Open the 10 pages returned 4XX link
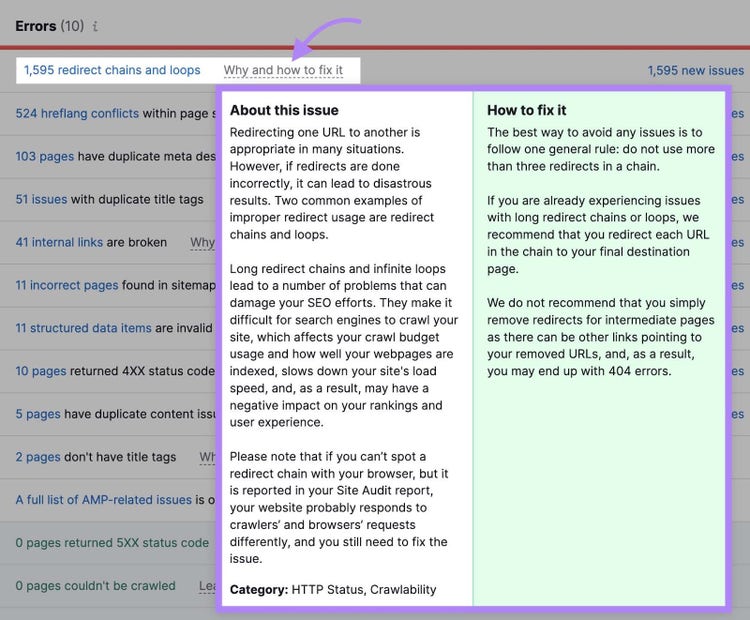Viewport: 750px width, 620px height. coord(41,371)
